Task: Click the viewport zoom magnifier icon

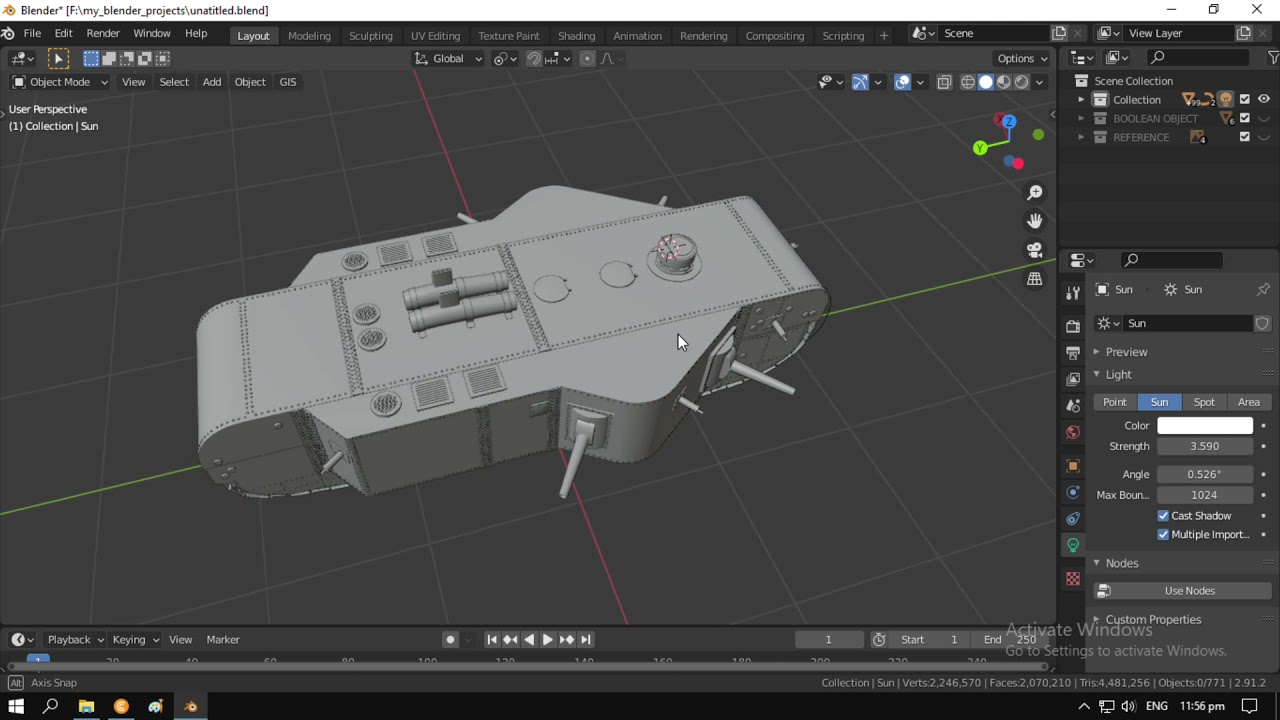Action: click(1035, 192)
